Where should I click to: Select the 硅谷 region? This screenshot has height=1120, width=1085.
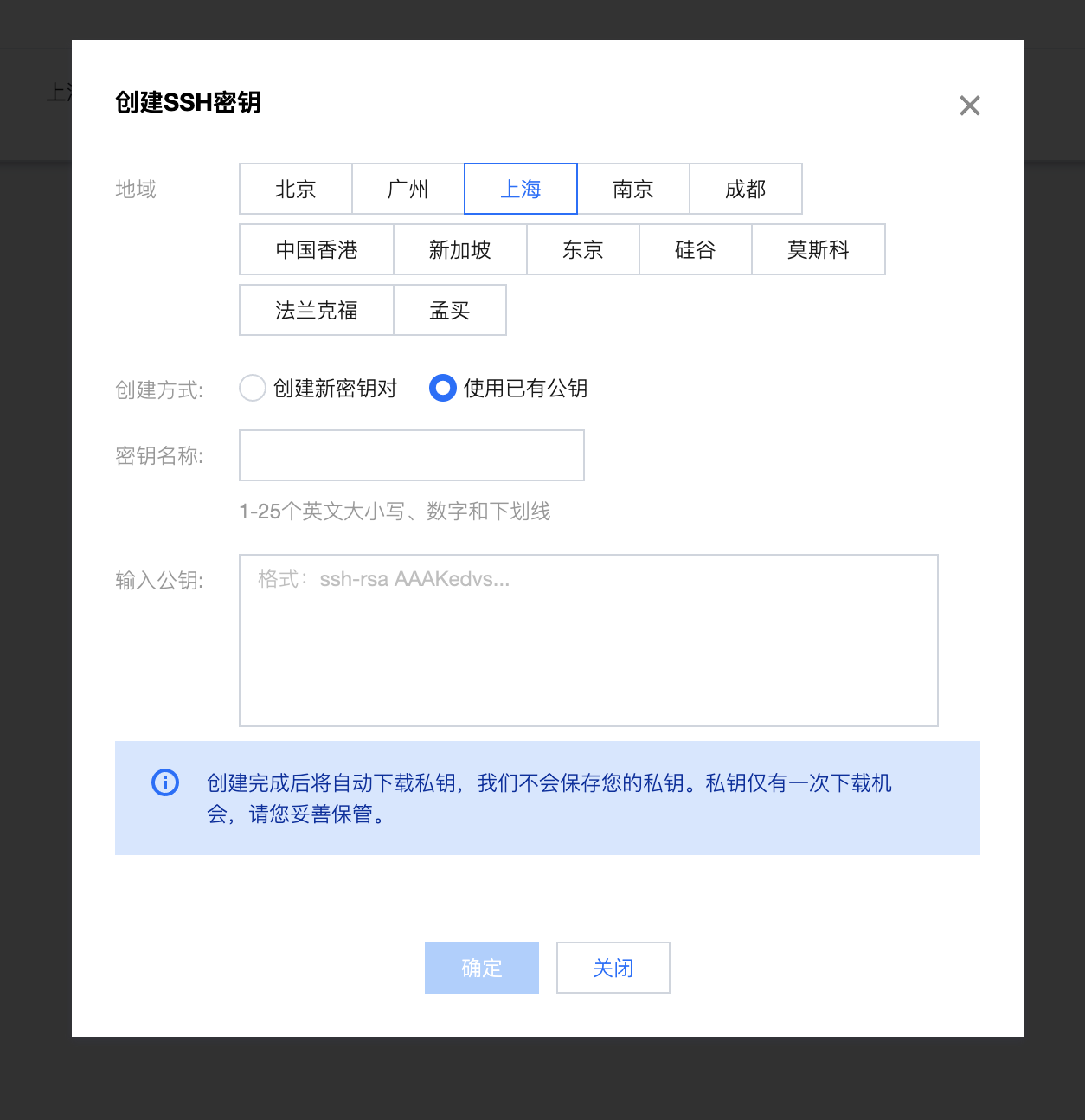click(x=695, y=249)
